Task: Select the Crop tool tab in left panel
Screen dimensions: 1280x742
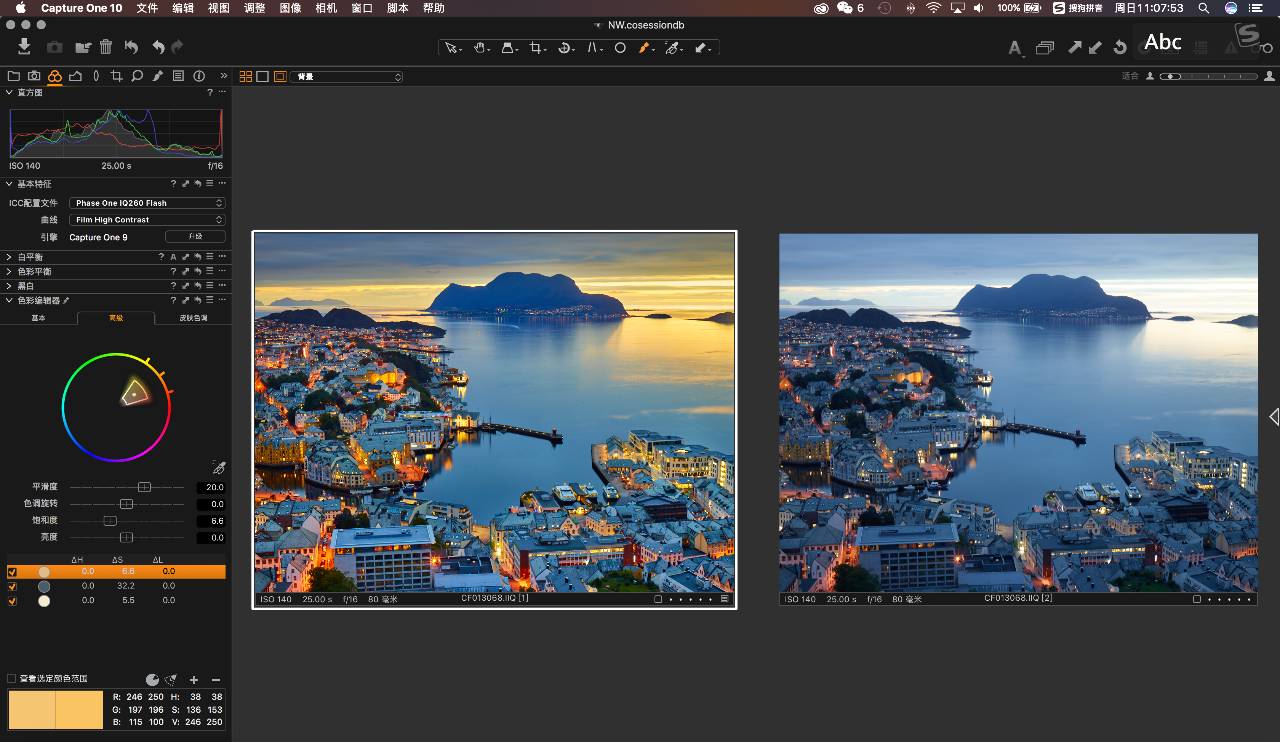Action: click(117, 76)
